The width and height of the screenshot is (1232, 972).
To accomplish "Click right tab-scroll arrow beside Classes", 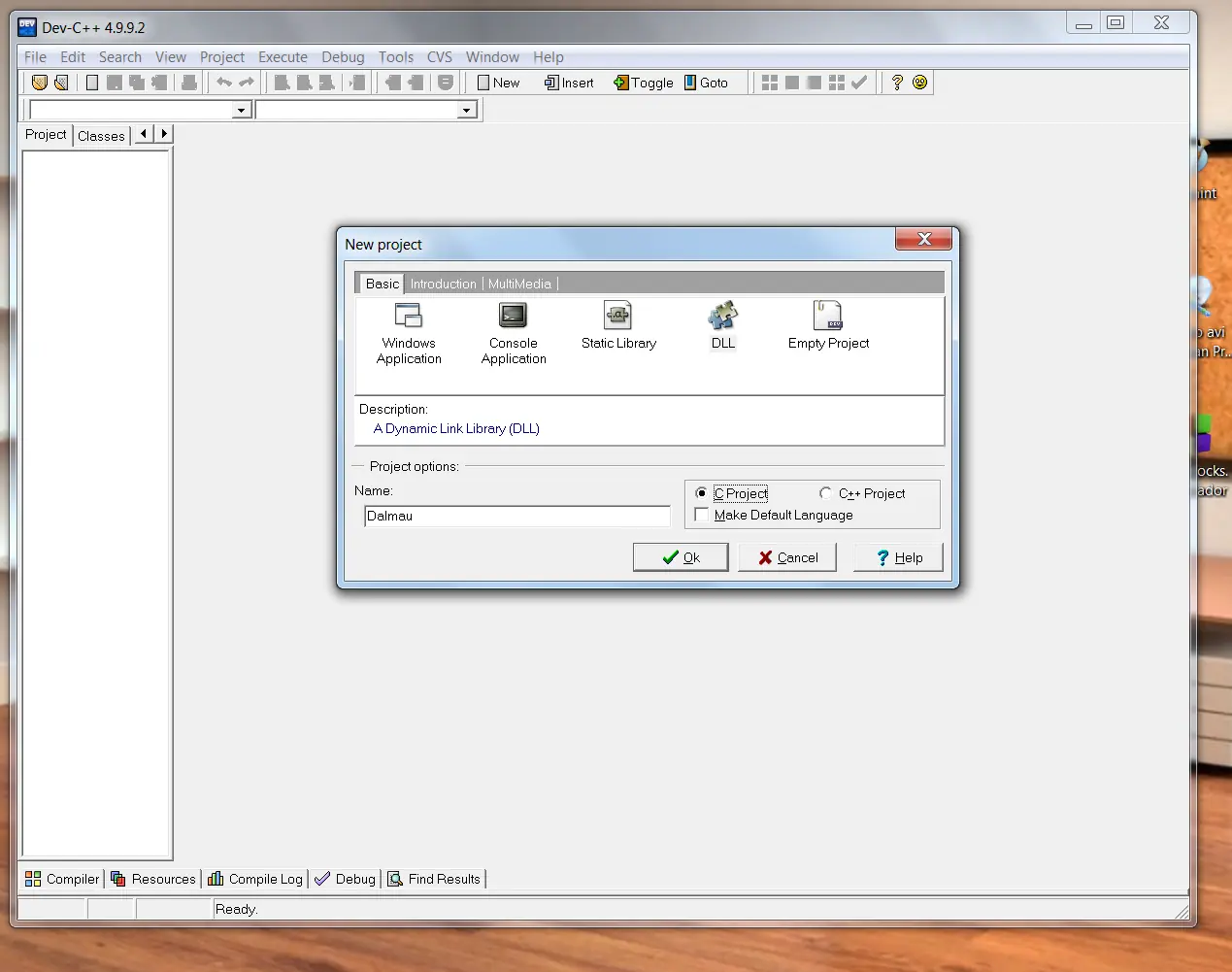I will [163, 134].
